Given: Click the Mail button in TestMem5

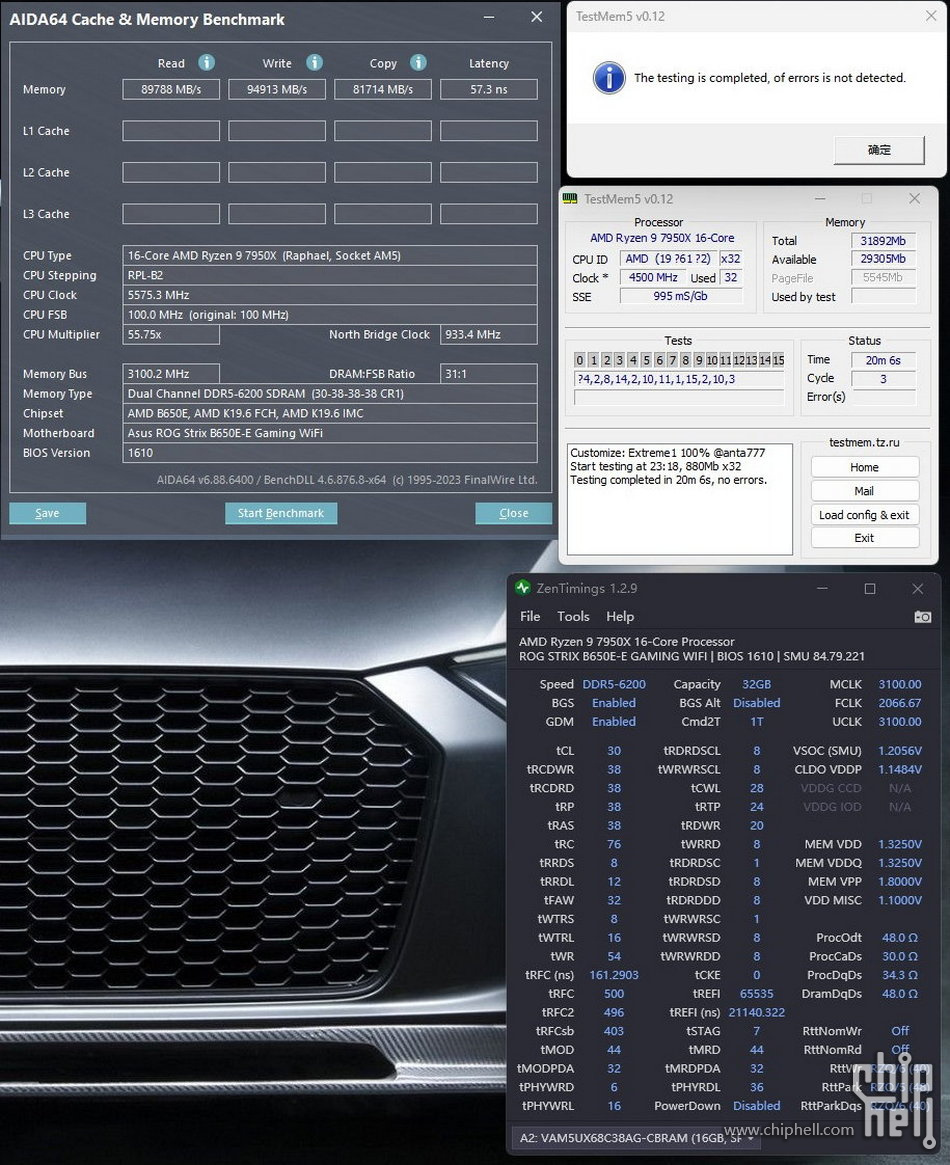Looking at the screenshot, I should [x=865, y=491].
